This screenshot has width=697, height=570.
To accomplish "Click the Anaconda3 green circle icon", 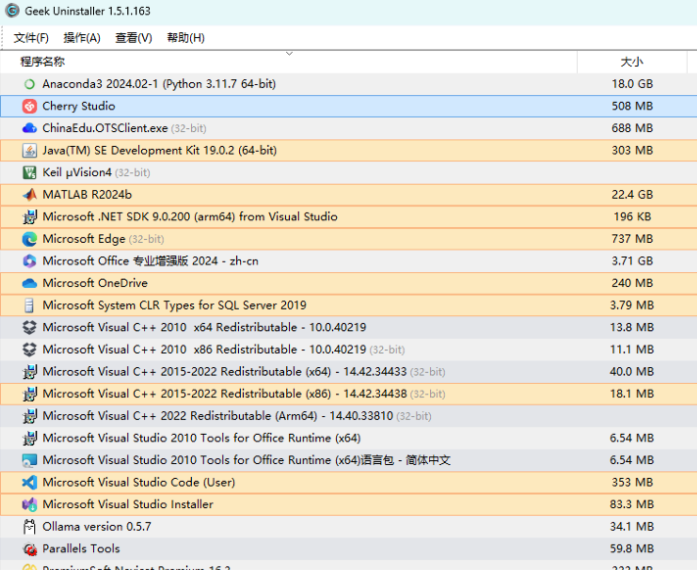I will [29, 84].
